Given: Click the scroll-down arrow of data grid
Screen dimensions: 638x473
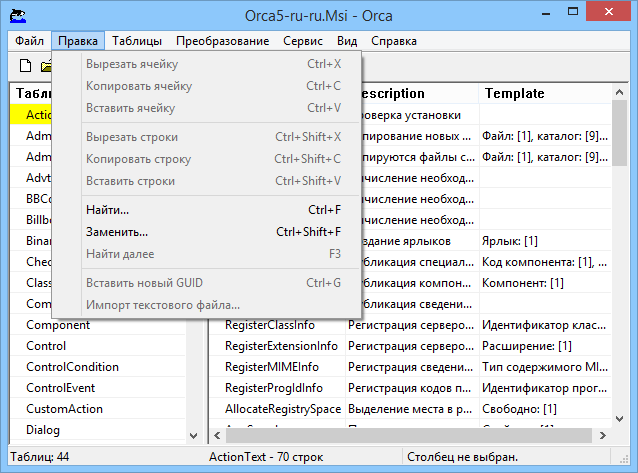Looking at the screenshot, I should coord(619,418).
